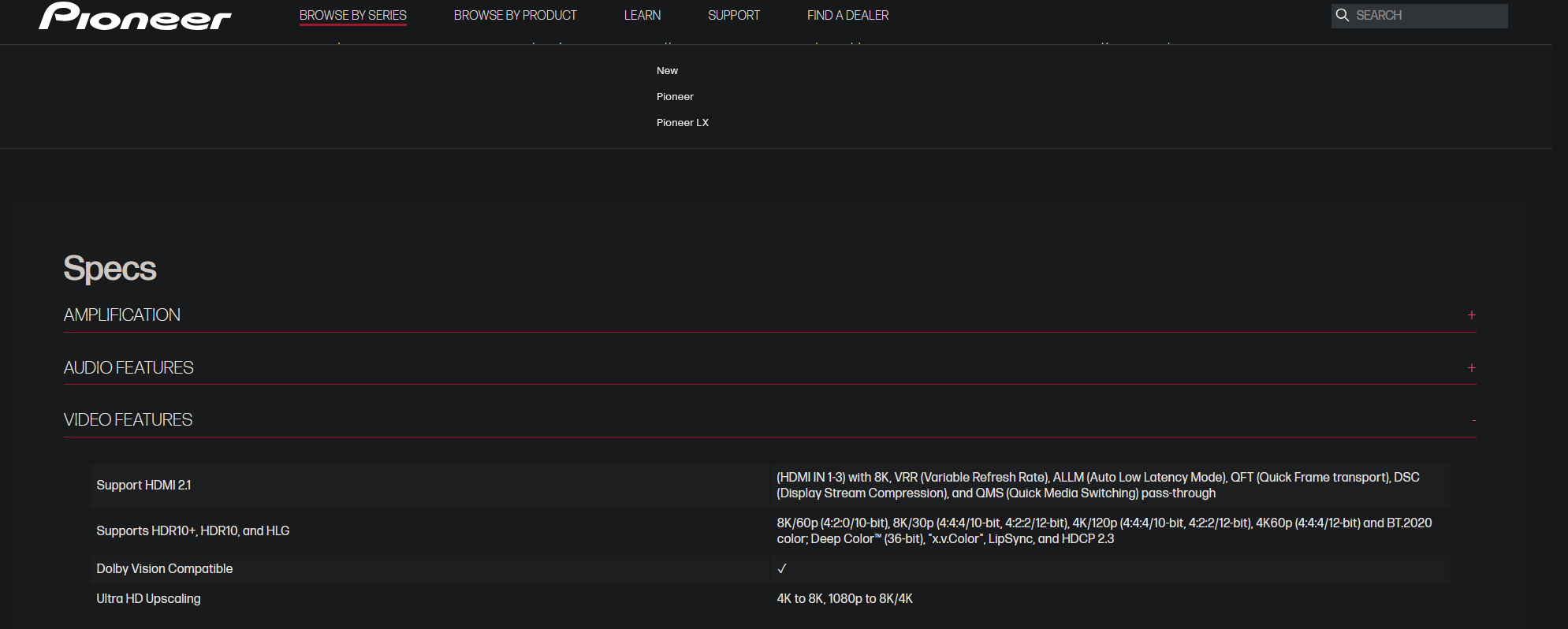Viewport: 1568px width, 629px height.
Task: Open the Learn menu
Action: coord(642,15)
